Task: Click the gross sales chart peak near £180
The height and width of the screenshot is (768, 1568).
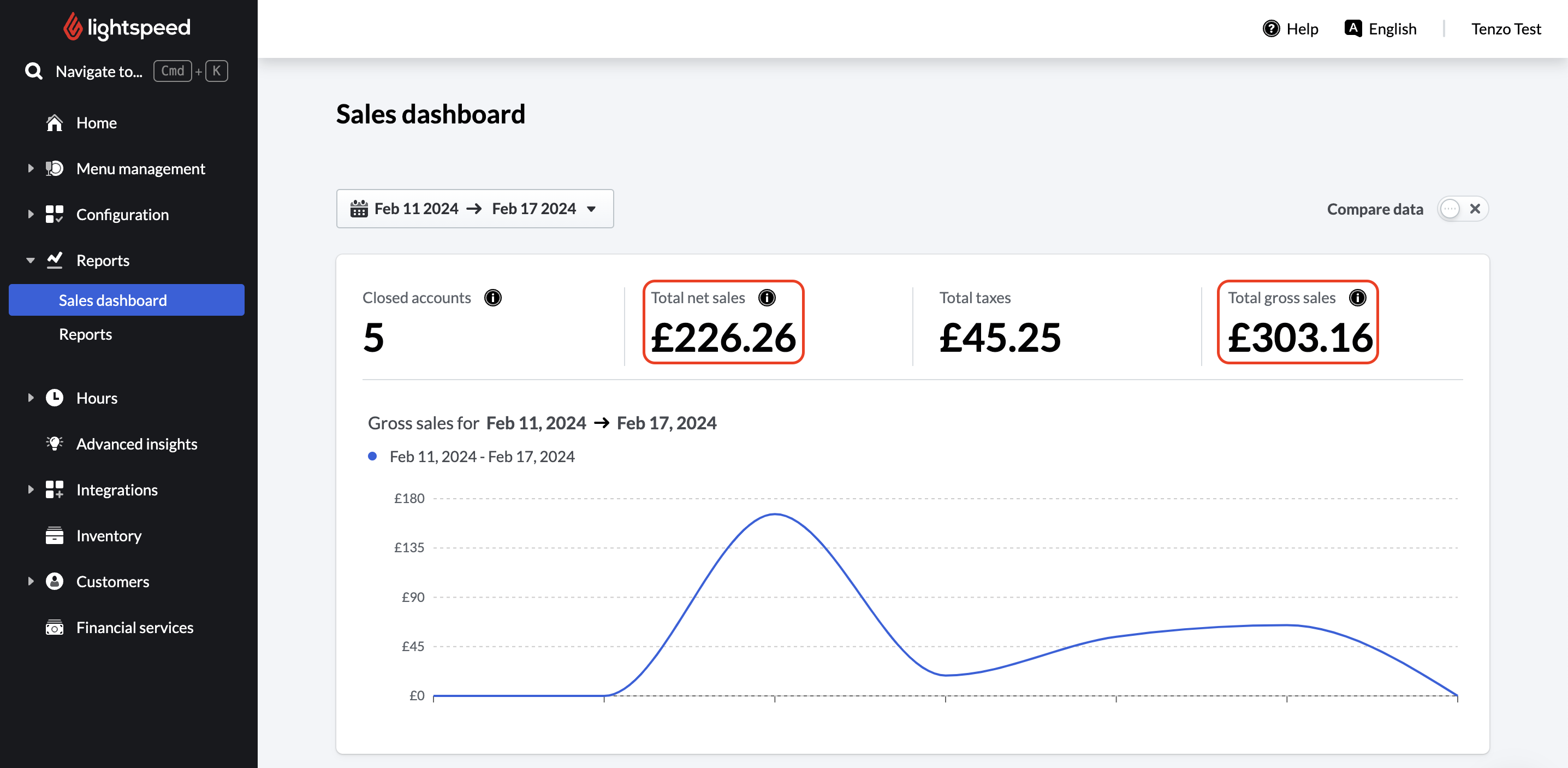Action: (774, 515)
